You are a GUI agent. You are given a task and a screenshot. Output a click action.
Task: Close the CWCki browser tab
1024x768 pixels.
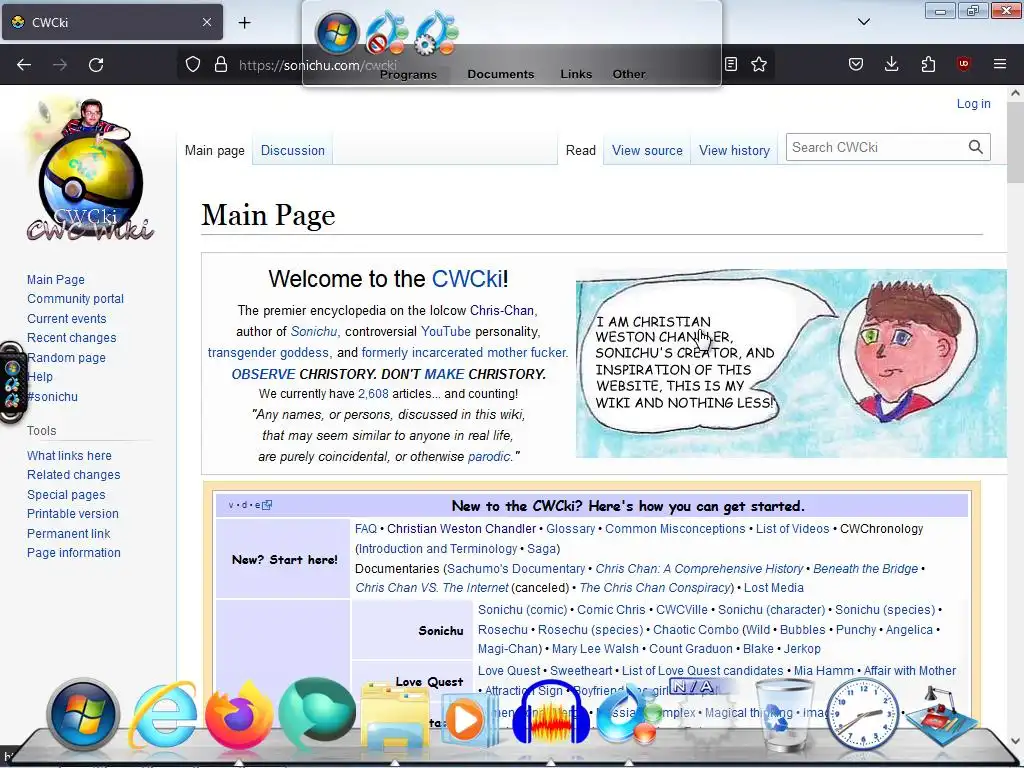click(x=207, y=22)
